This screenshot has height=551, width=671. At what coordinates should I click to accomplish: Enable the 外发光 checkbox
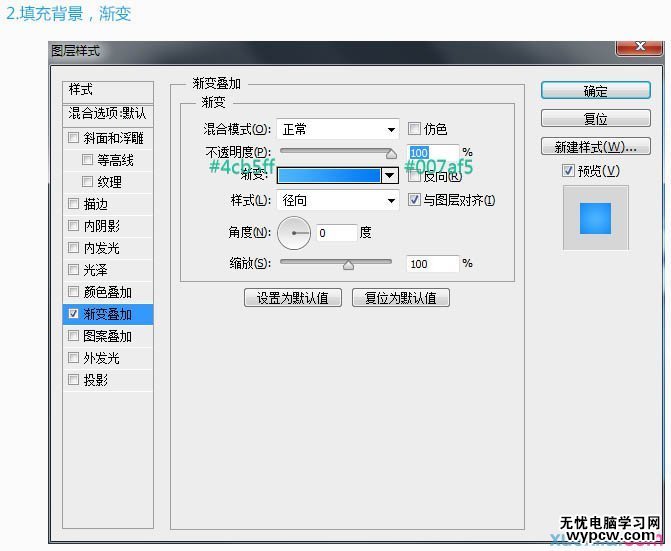74,357
